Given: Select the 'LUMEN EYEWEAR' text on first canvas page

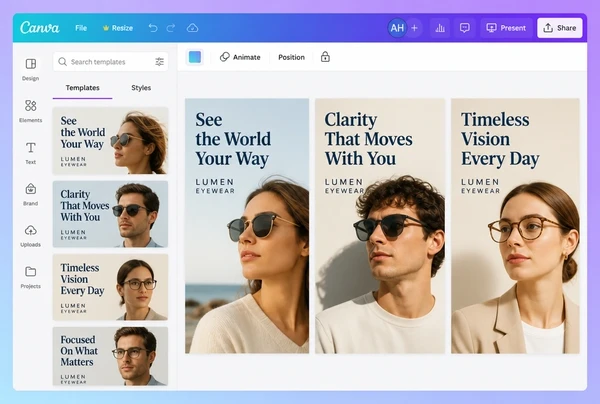Looking at the screenshot, I should [x=215, y=186].
